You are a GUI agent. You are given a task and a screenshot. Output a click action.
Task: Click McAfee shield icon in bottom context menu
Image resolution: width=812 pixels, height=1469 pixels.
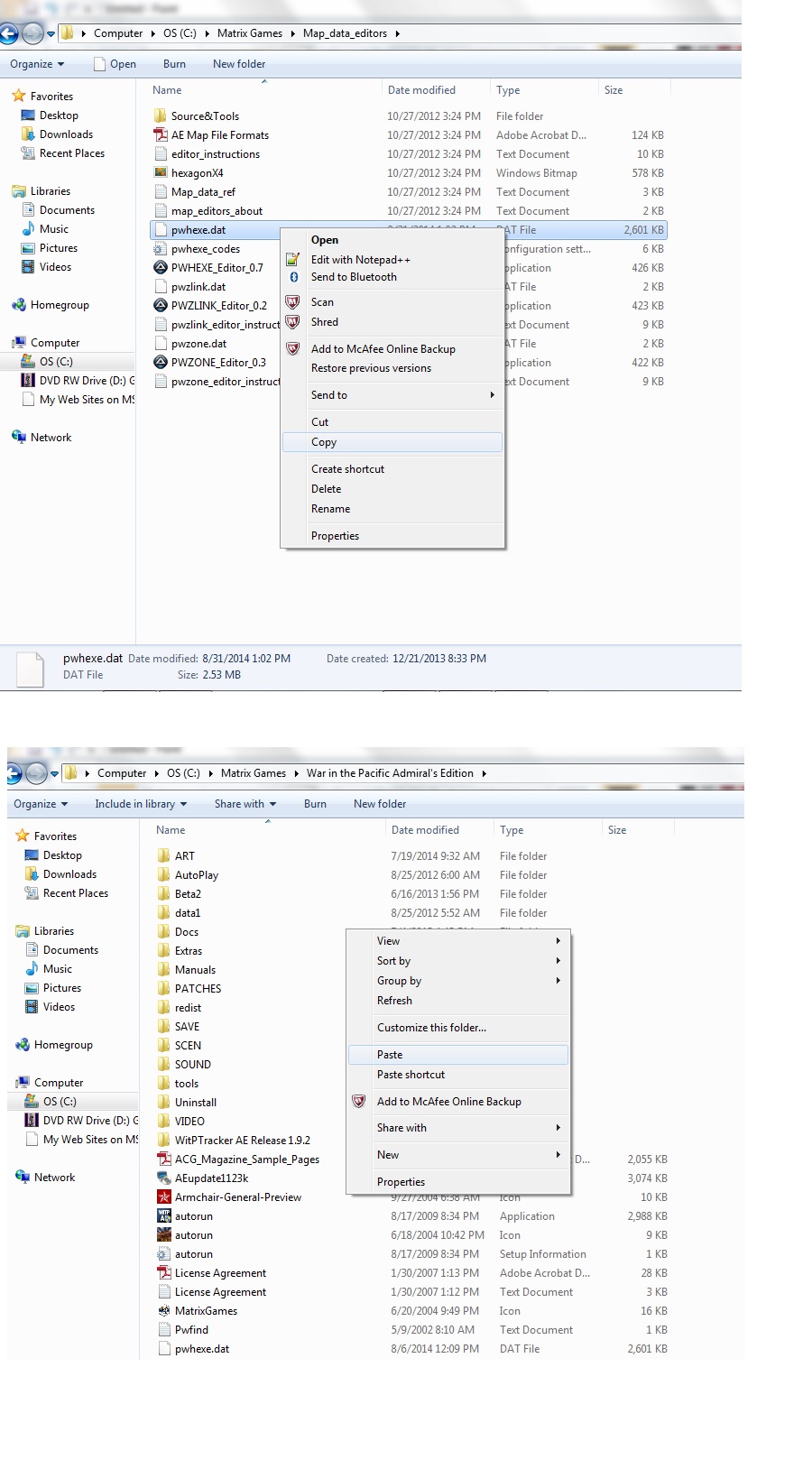[x=359, y=1102]
